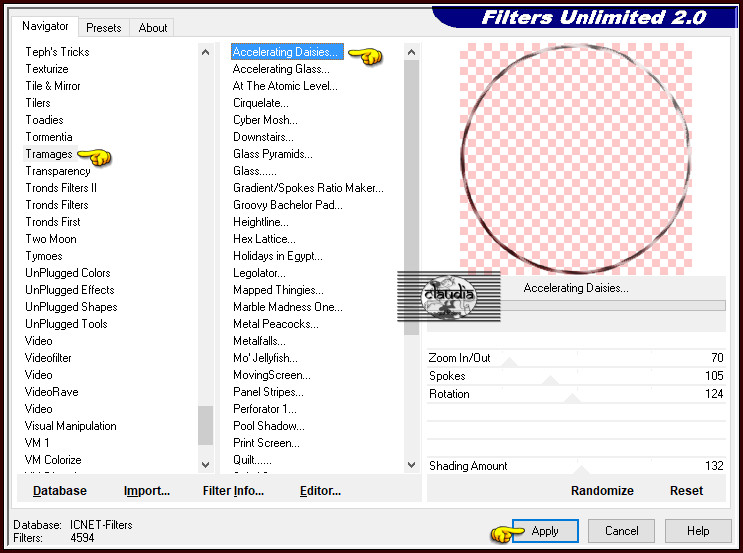Select UnPlugged Colors category
The width and height of the screenshot is (743, 553).
click(x=68, y=273)
